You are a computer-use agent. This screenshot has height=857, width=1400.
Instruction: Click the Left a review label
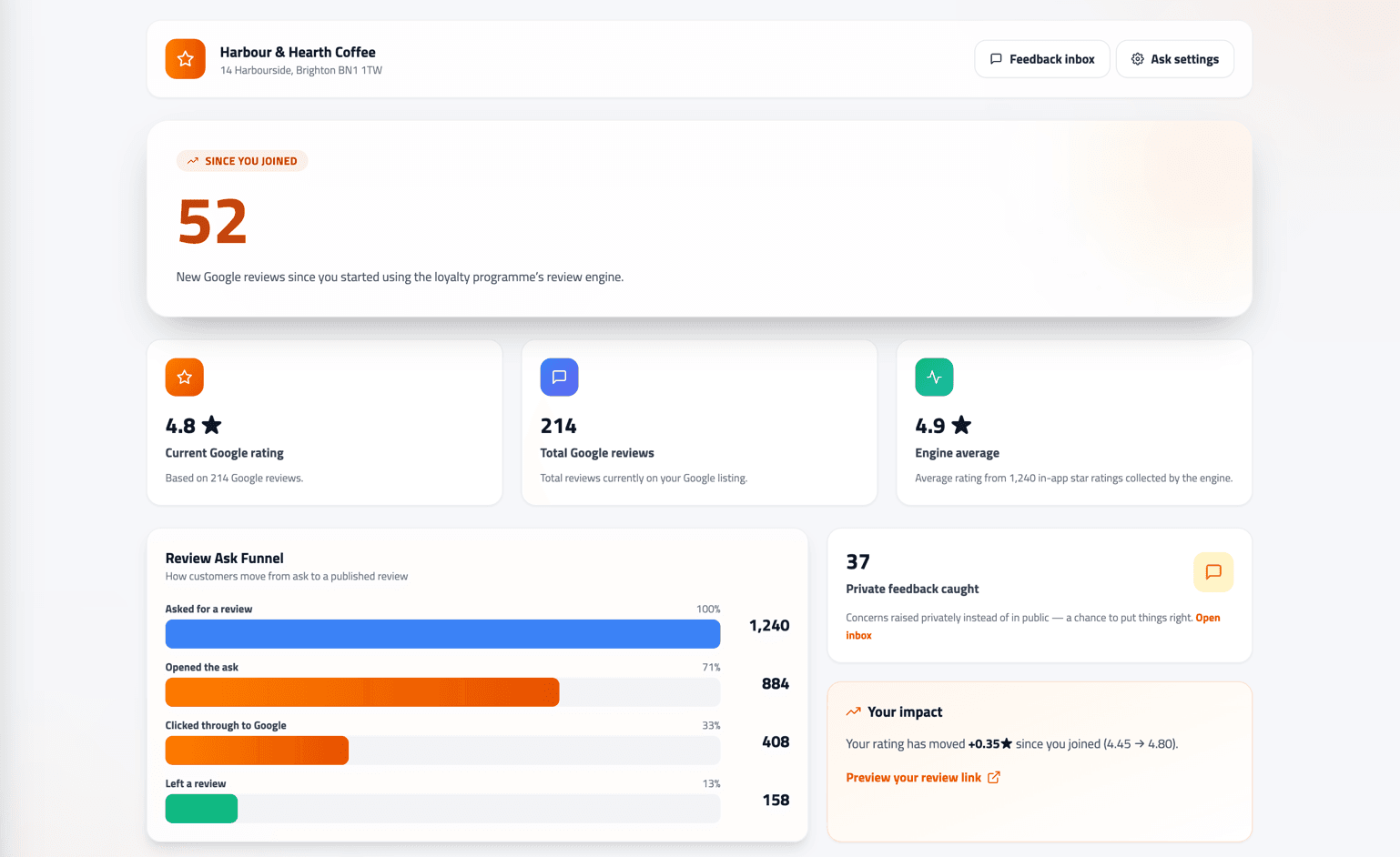point(196,783)
